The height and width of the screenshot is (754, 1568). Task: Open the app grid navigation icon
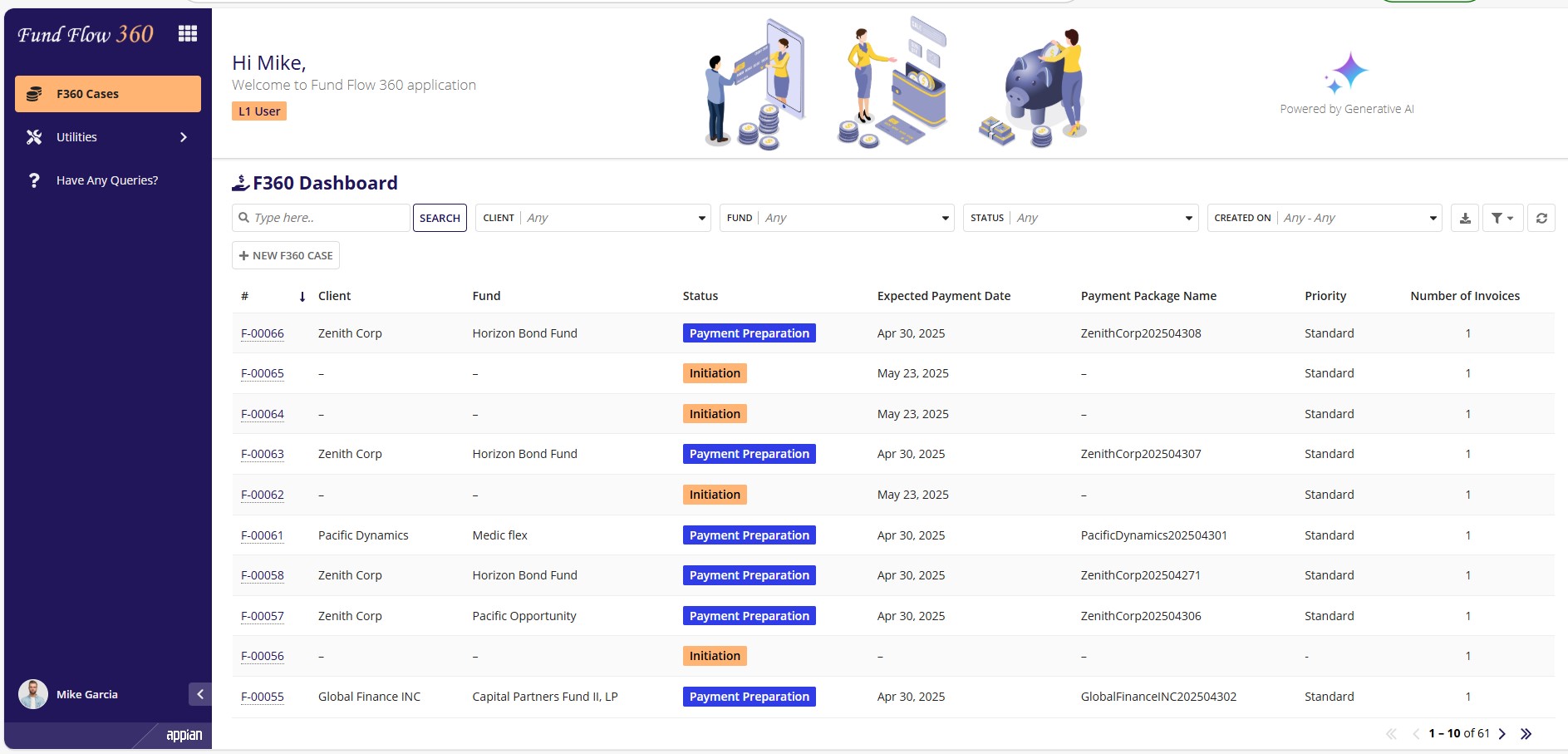(188, 33)
